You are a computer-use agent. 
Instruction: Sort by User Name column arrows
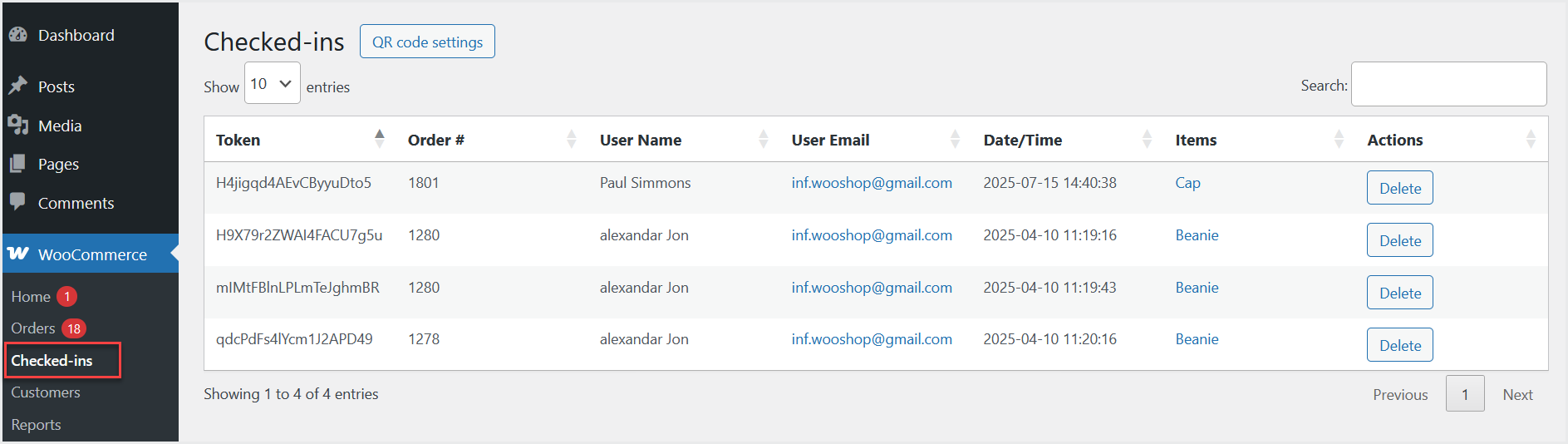[x=764, y=139]
